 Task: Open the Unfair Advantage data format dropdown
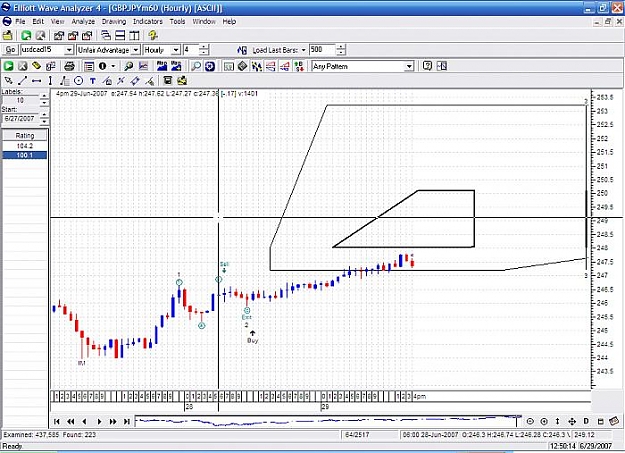click(136, 50)
